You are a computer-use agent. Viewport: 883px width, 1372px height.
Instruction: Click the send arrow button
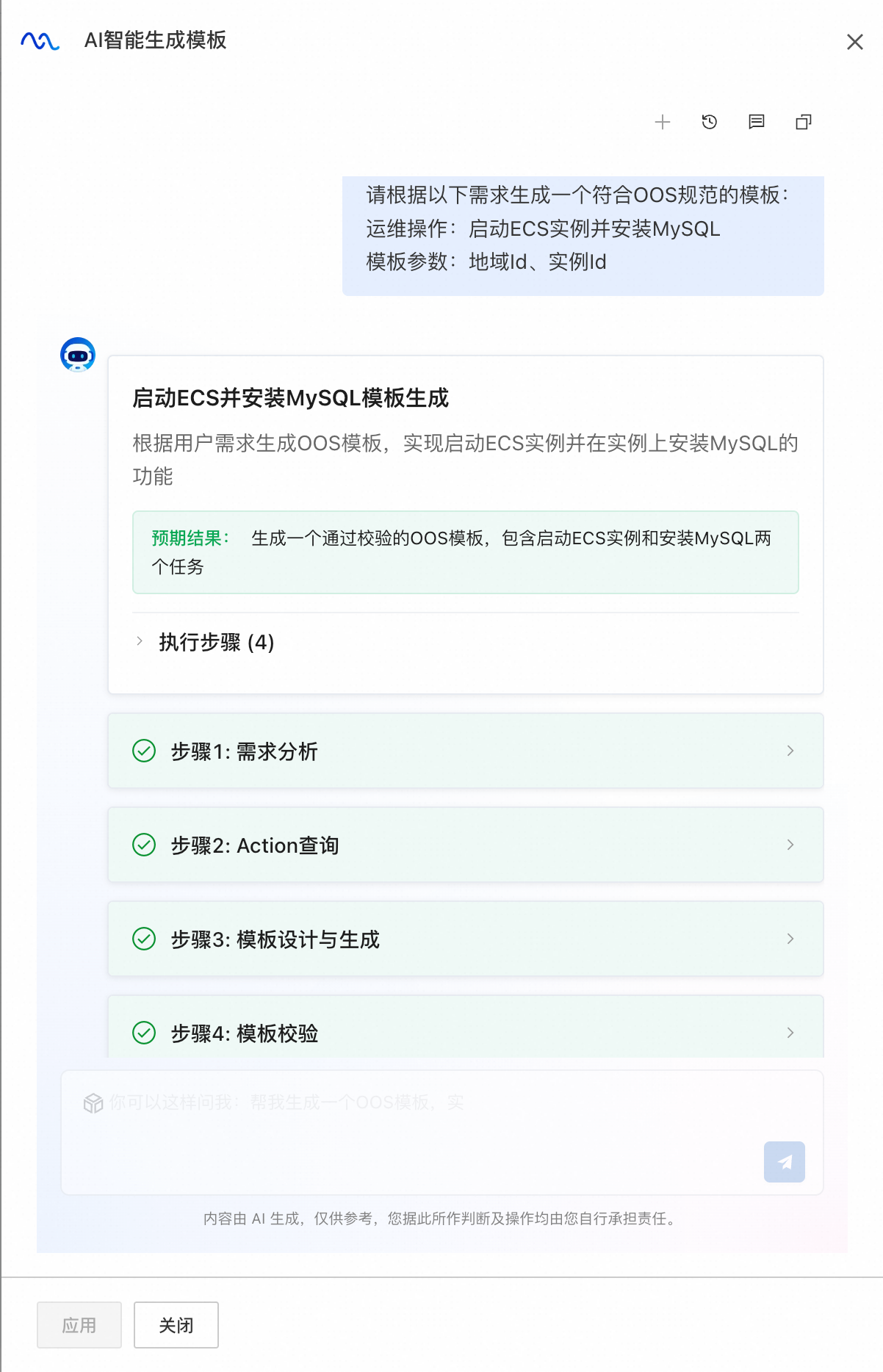[785, 1162]
